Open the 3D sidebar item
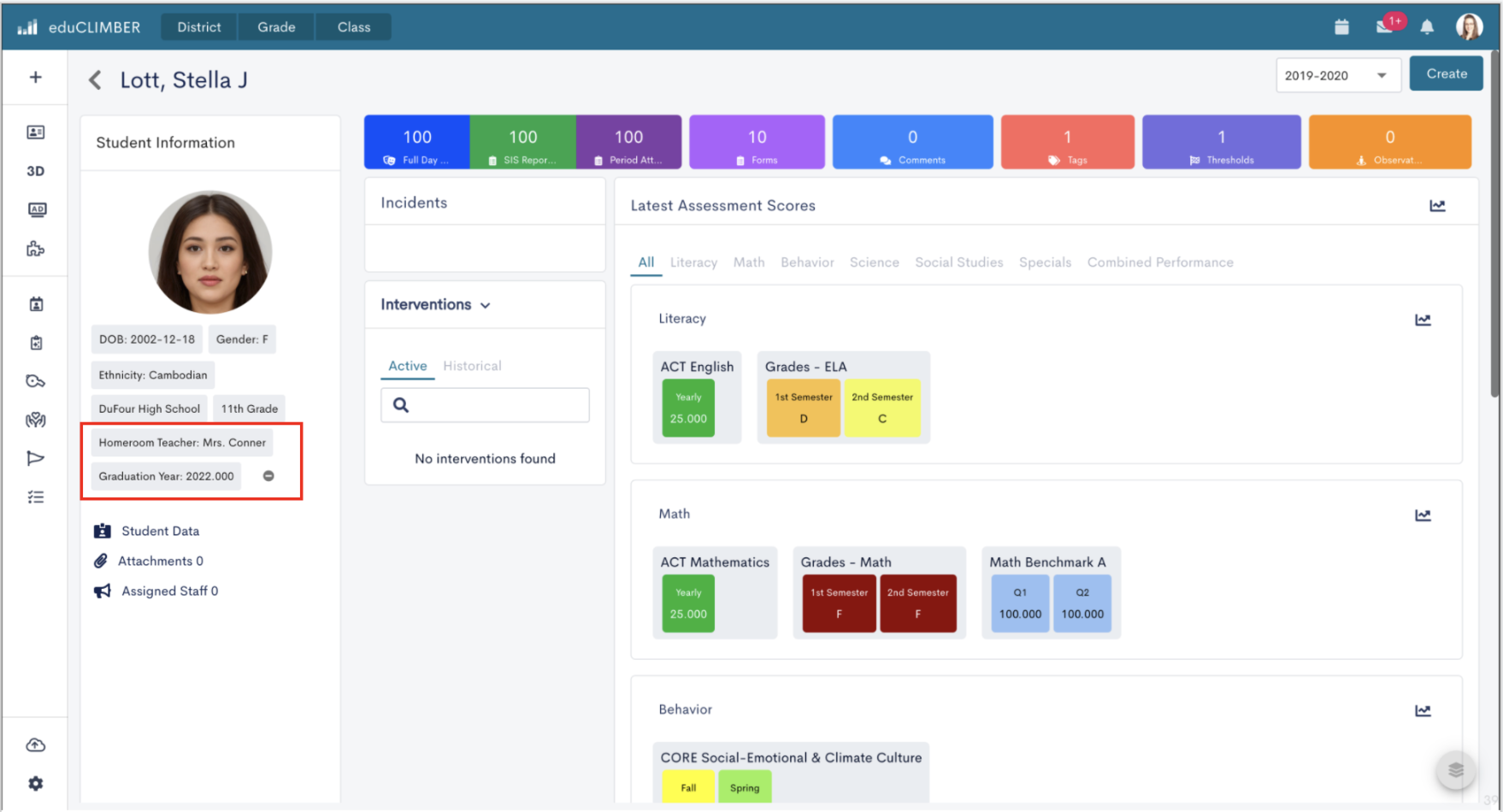 (35, 171)
